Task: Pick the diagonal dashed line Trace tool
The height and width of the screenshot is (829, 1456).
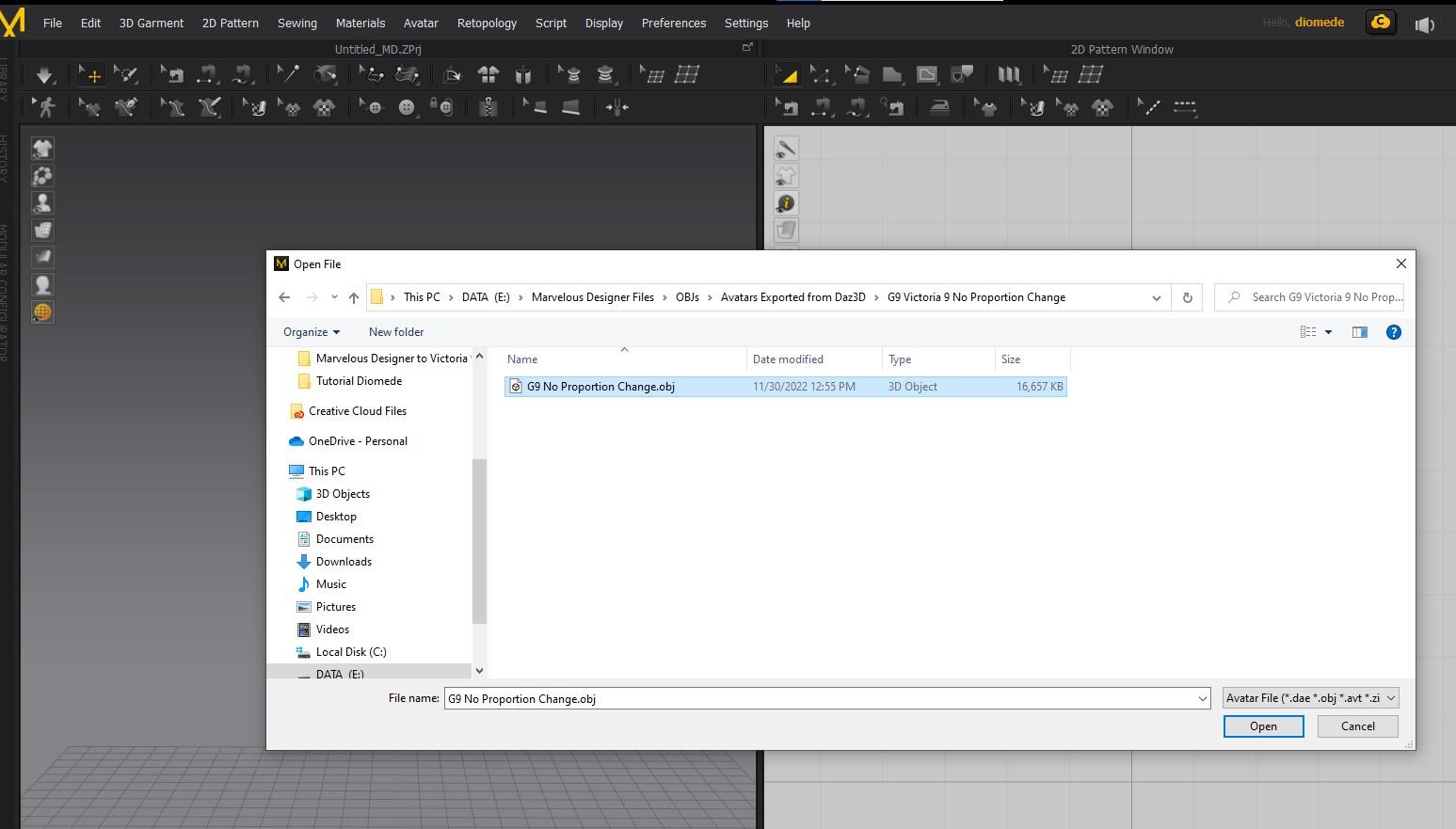Action: point(1149,107)
